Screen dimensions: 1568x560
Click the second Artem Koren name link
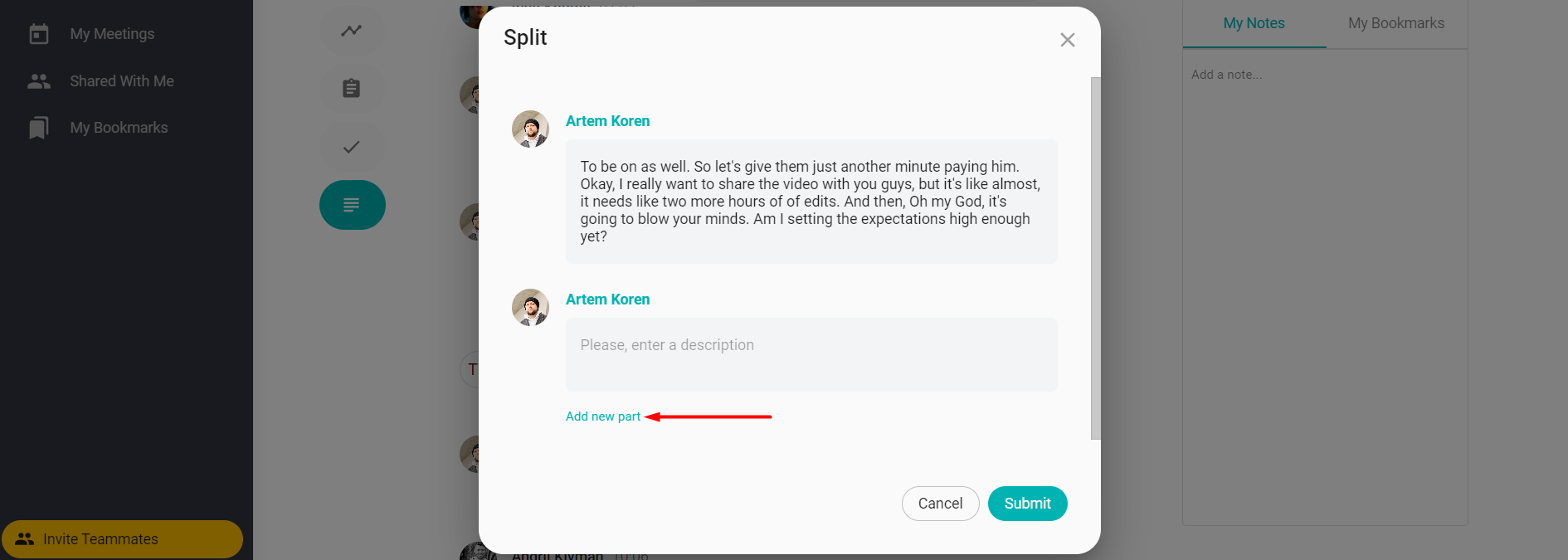coord(607,299)
